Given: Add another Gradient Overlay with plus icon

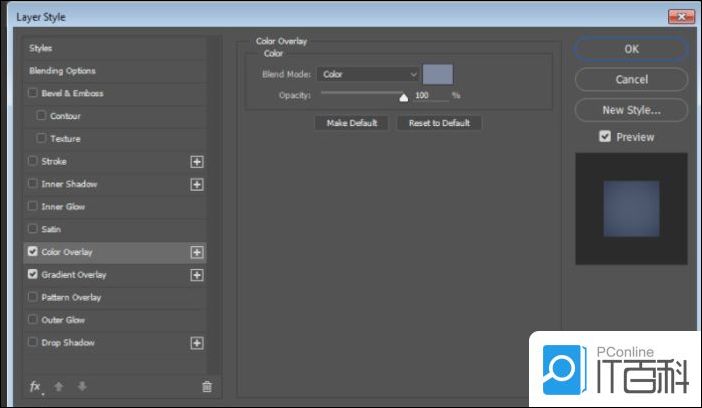Looking at the screenshot, I should 197,275.
